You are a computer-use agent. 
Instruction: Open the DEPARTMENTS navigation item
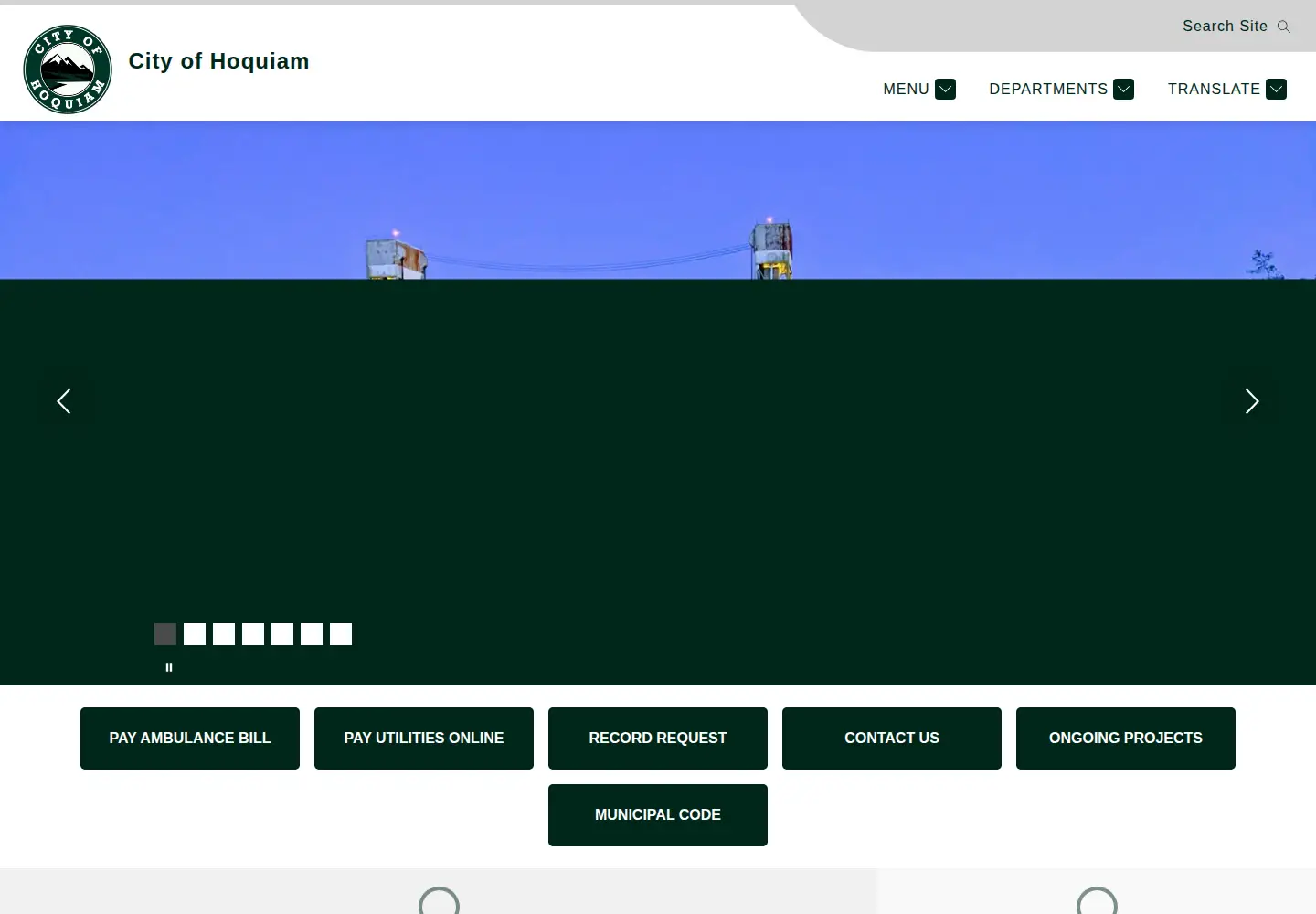[1048, 89]
